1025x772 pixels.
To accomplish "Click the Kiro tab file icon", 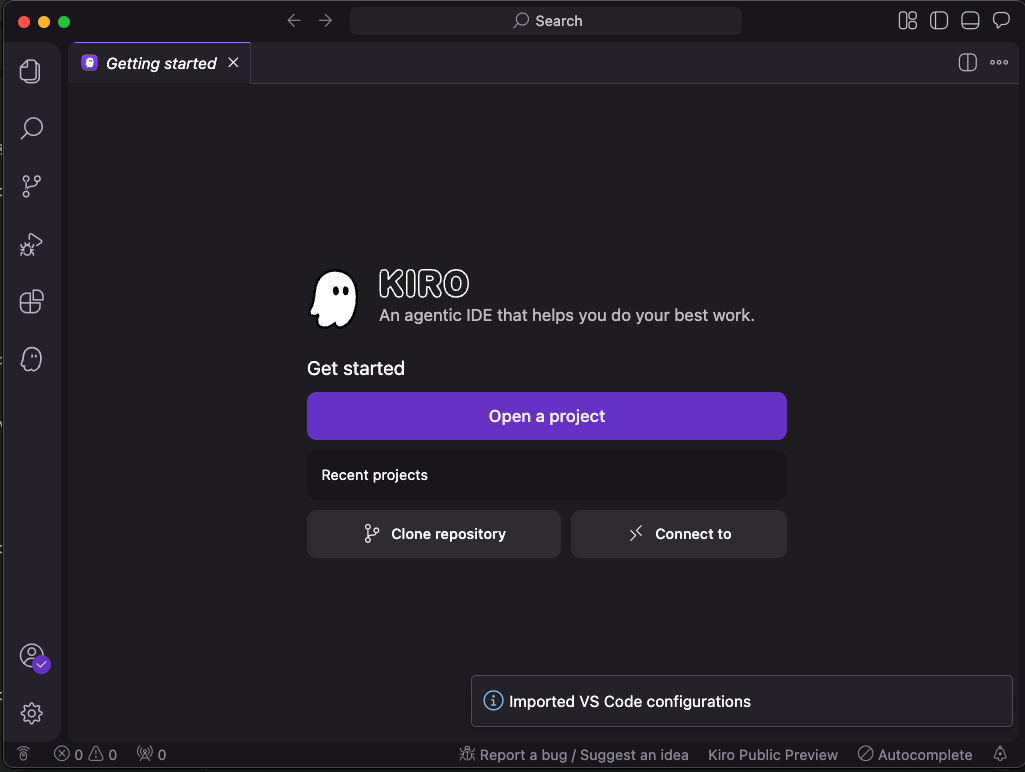I will click(90, 63).
